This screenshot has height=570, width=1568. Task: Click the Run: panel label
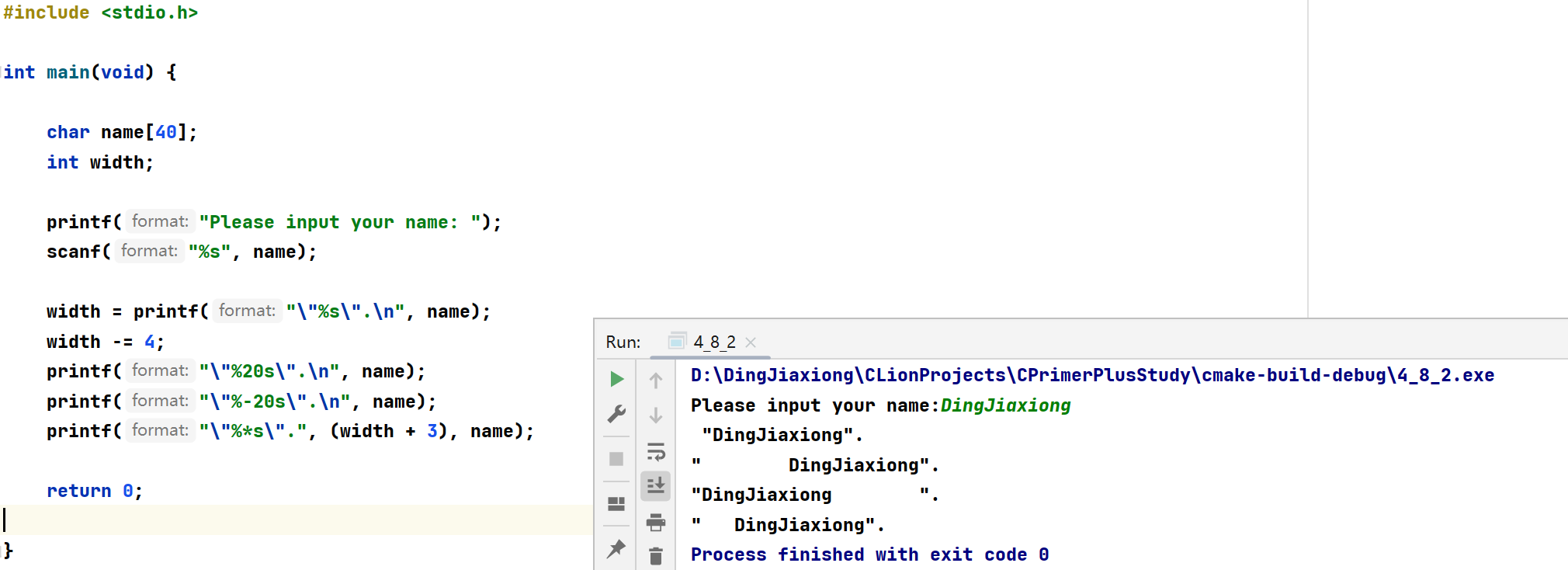tap(623, 342)
